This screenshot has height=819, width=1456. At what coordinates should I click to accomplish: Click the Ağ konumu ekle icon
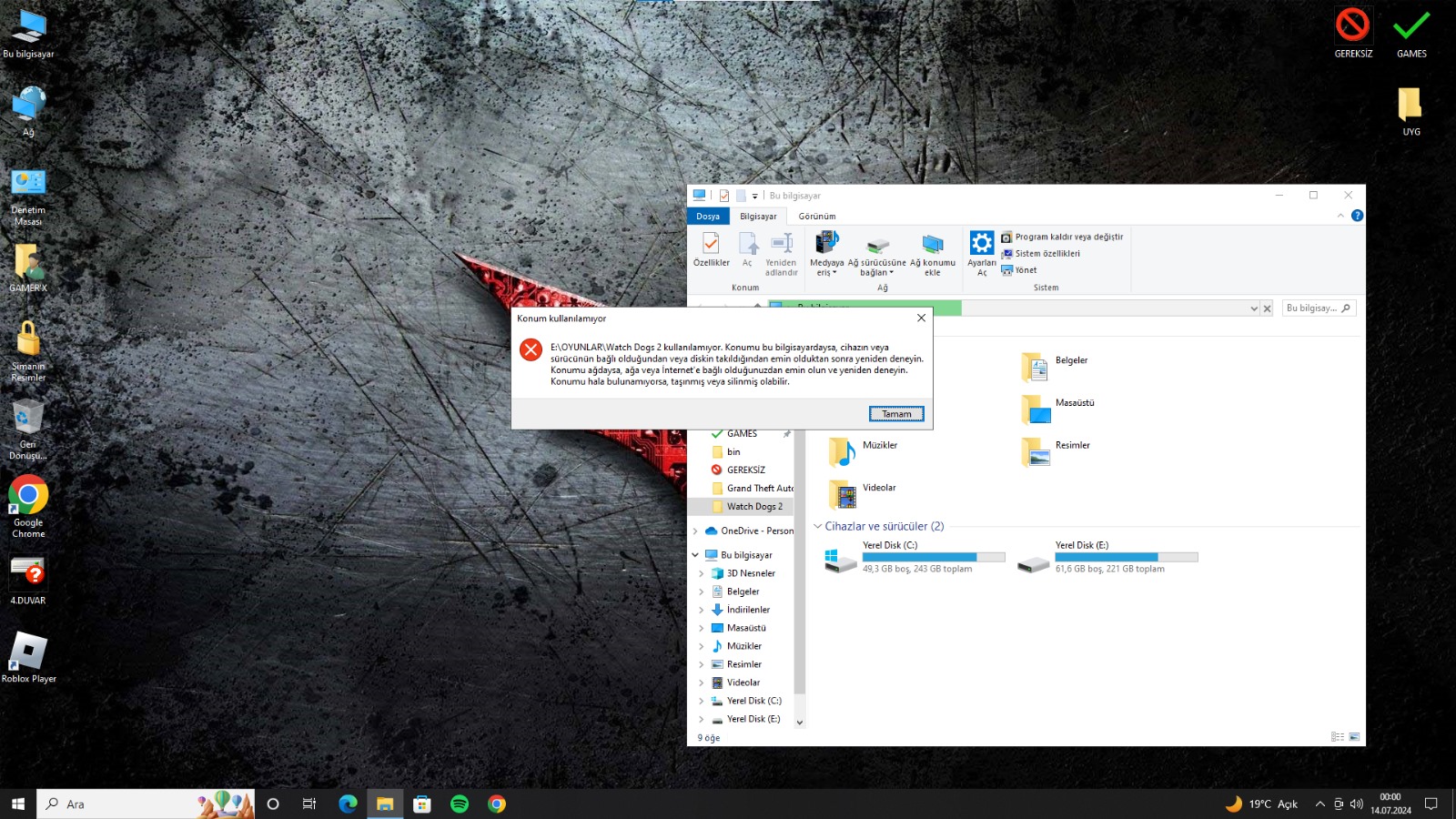click(933, 254)
